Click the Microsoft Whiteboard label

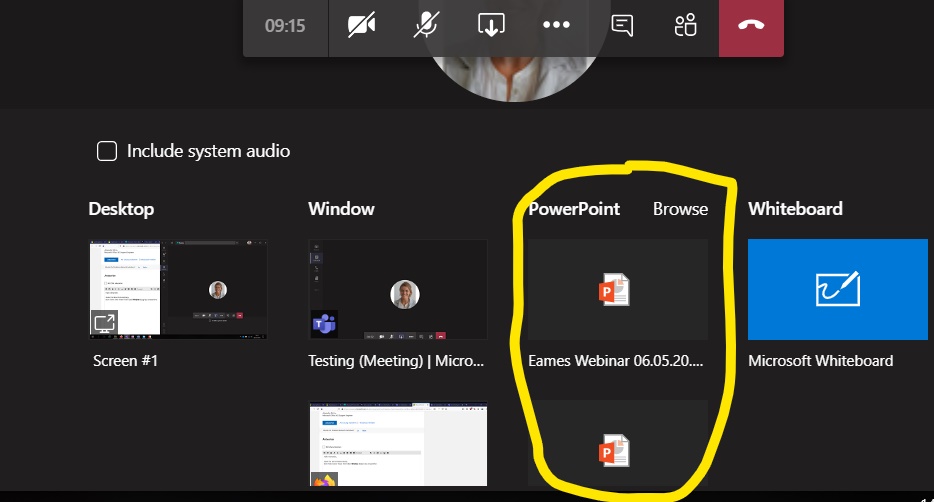(x=820, y=361)
